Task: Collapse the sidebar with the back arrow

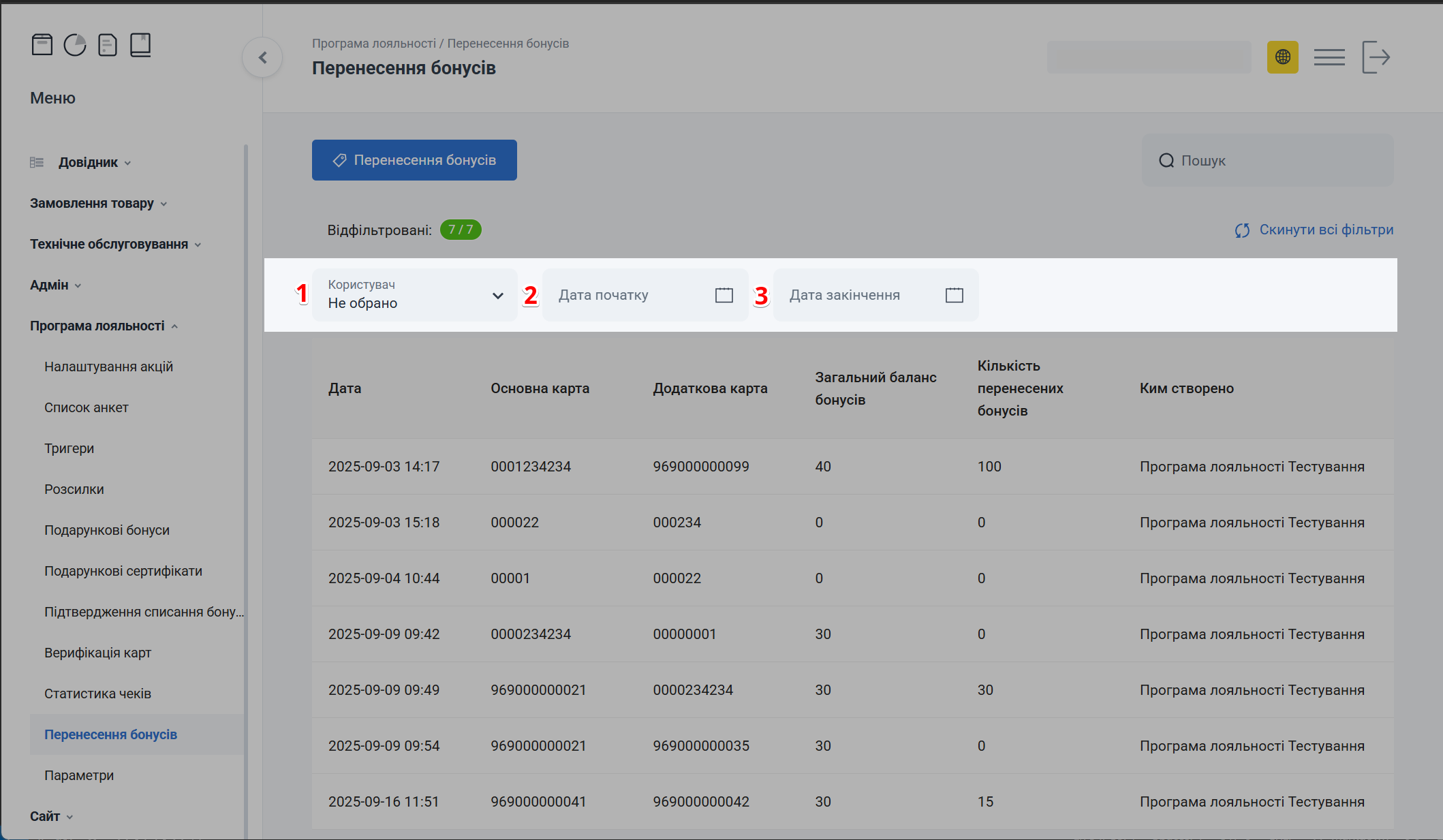Action: 262,58
